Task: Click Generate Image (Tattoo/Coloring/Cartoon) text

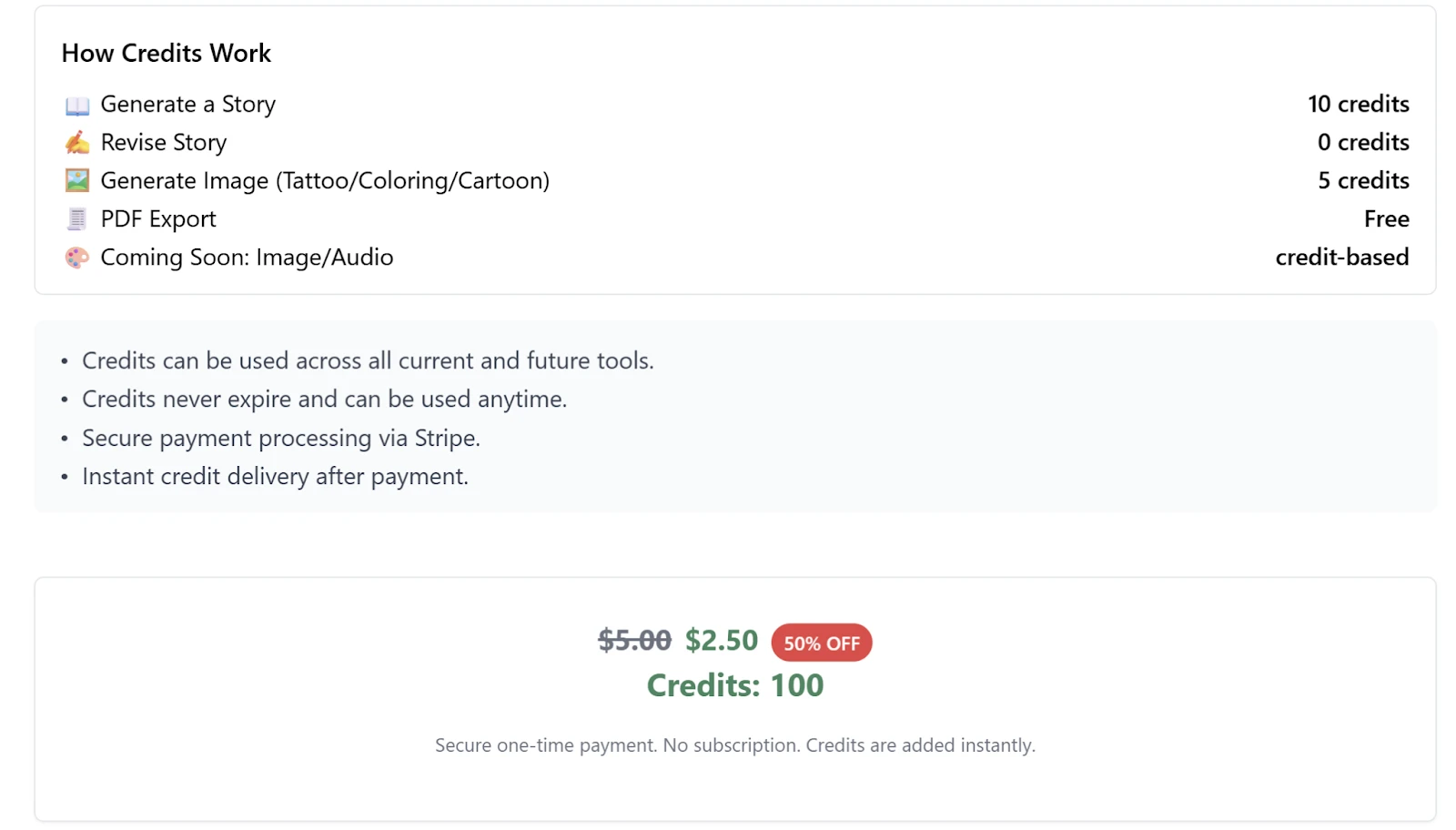Action: click(x=325, y=181)
